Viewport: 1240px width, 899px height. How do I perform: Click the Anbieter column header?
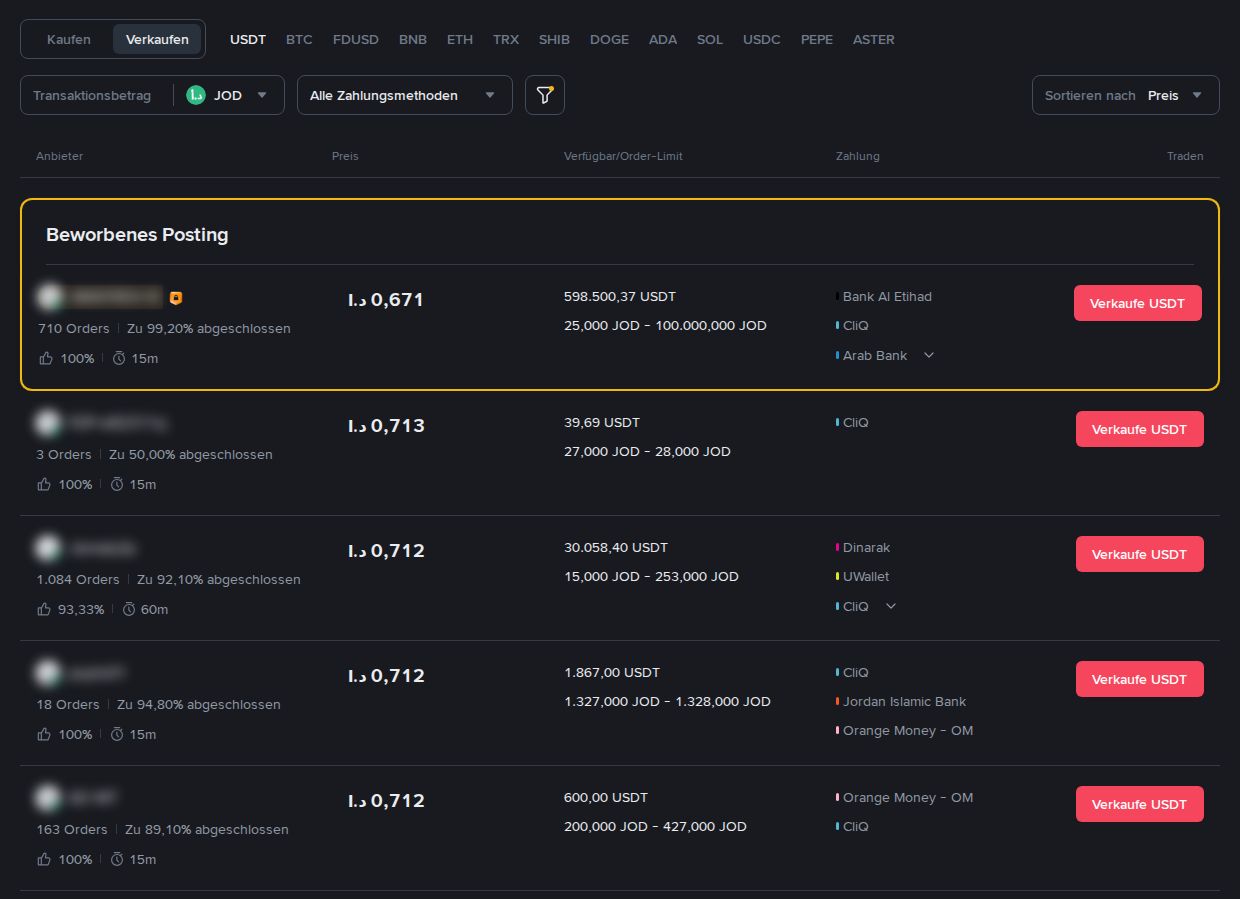pyautogui.click(x=60, y=156)
